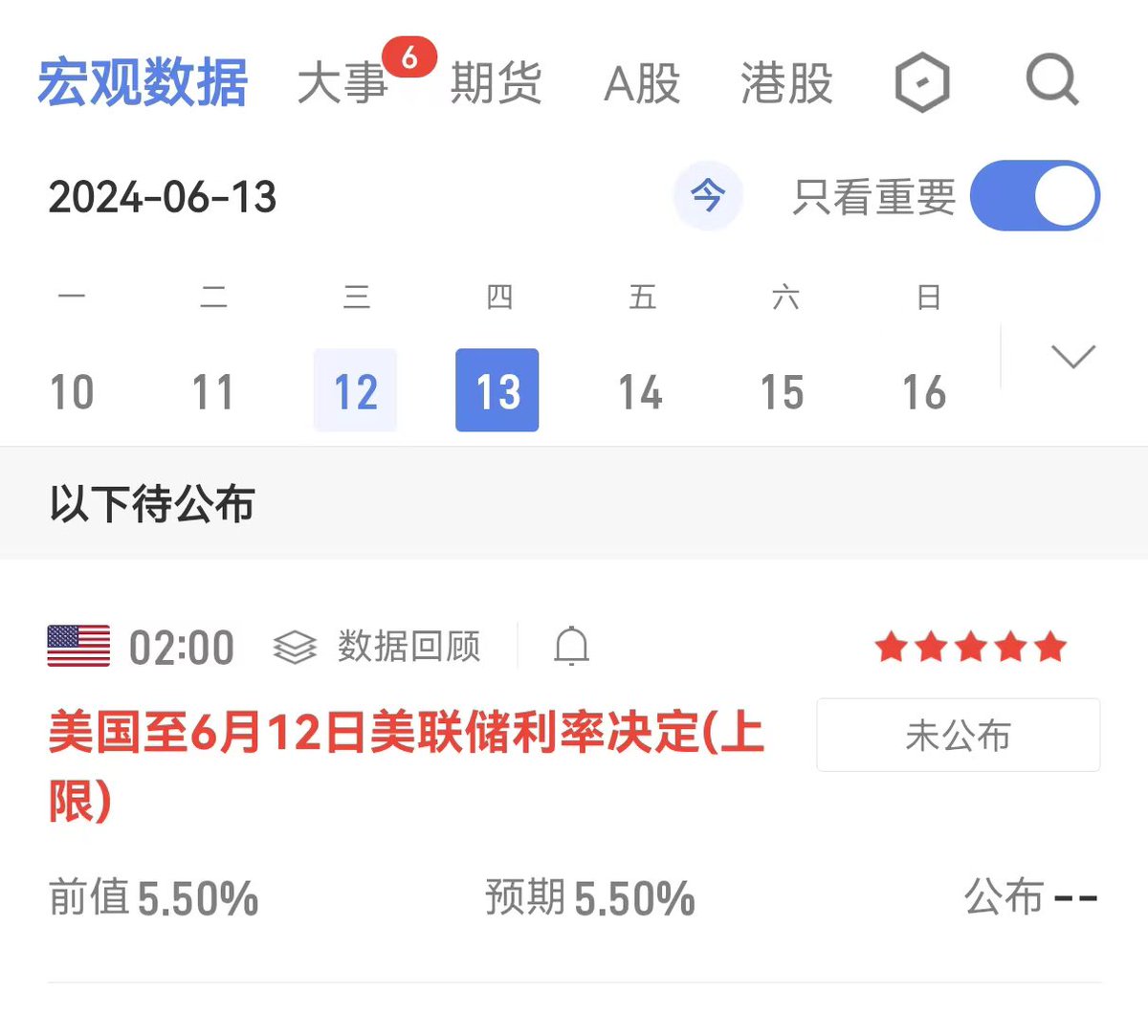1148x1036 pixels.
Task: Tap the 前值 5.50% value
Action: [154, 898]
